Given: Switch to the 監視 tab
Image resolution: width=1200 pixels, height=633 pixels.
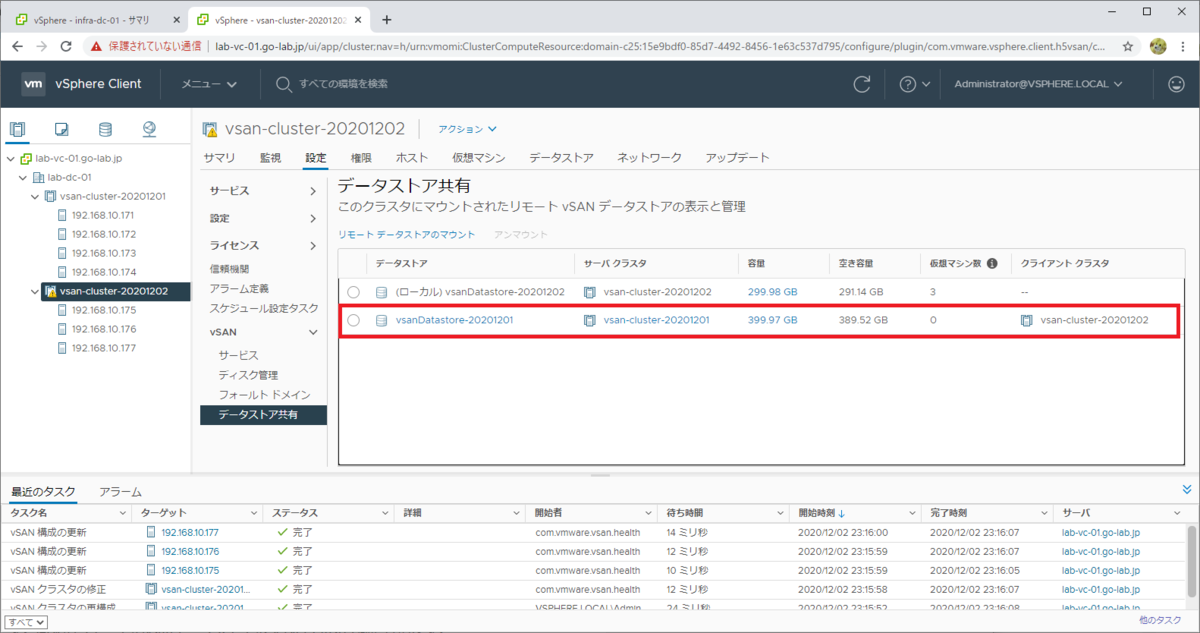Looking at the screenshot, I should tap(270, 158).
